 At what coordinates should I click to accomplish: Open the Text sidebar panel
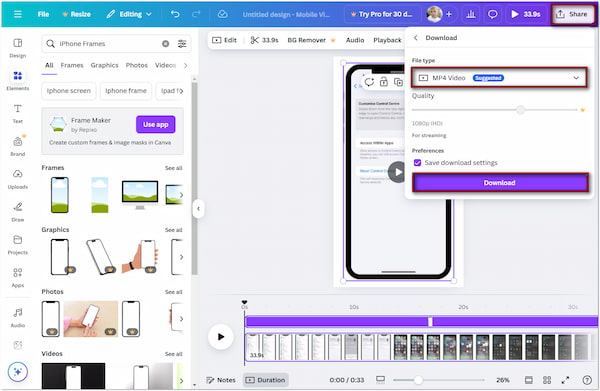[x=18, y=113]
